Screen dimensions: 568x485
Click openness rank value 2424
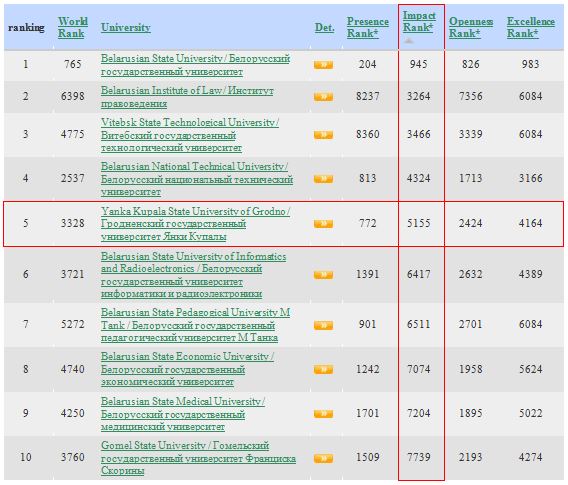coord(471,223)
